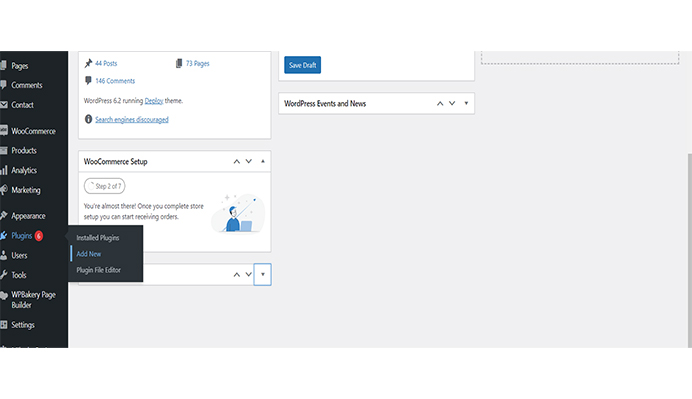Open Search engines discouraged link
The image size is (692, 399).
pos(132,120)
